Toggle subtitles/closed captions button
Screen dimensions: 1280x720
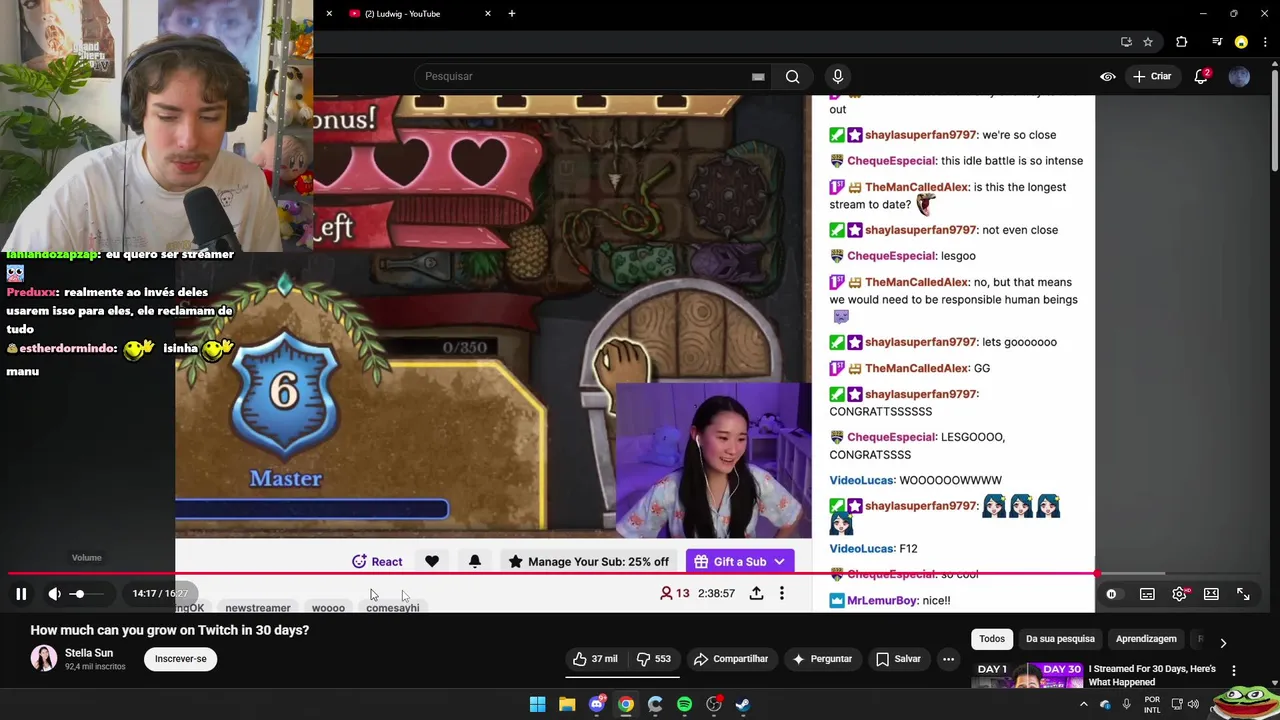1147,594
